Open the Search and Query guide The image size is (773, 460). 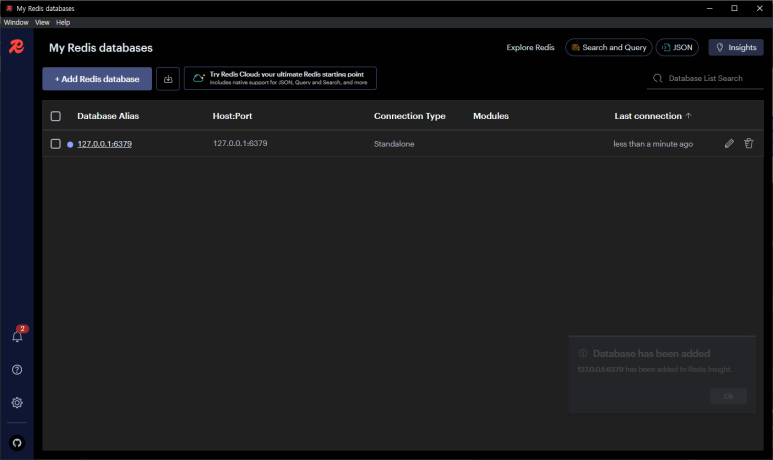pyautogui.click(x=609, y=47)
